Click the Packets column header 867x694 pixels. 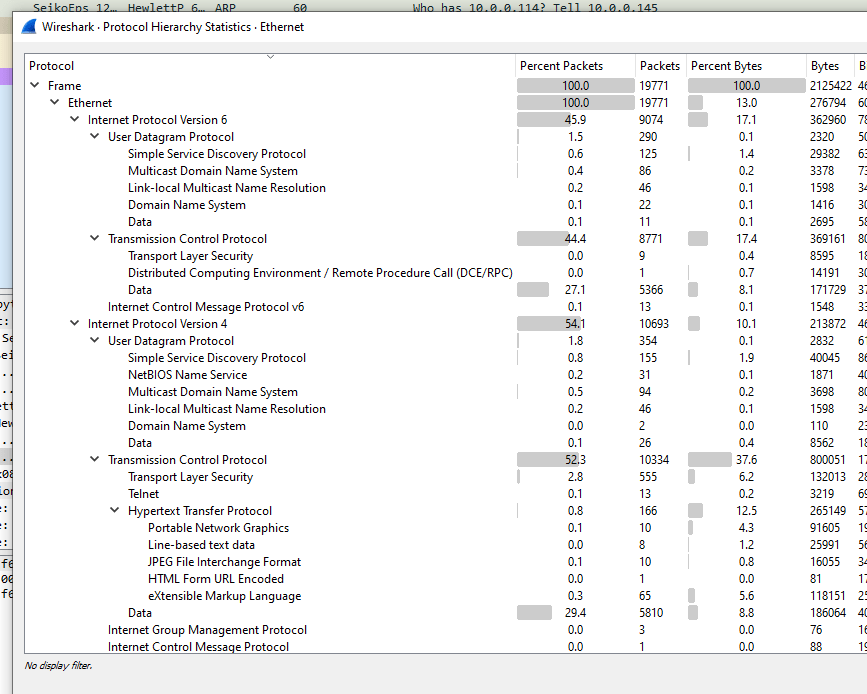(659, 66)
